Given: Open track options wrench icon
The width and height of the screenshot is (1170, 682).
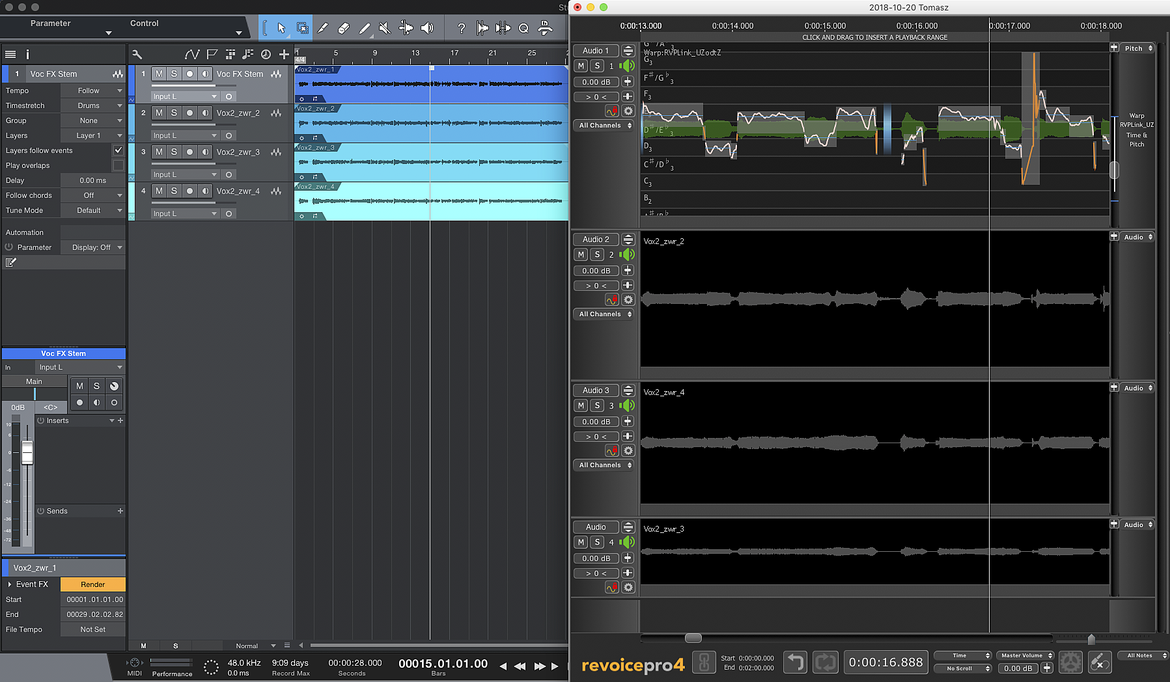Looking at the screenshot, I should point(137,54).
